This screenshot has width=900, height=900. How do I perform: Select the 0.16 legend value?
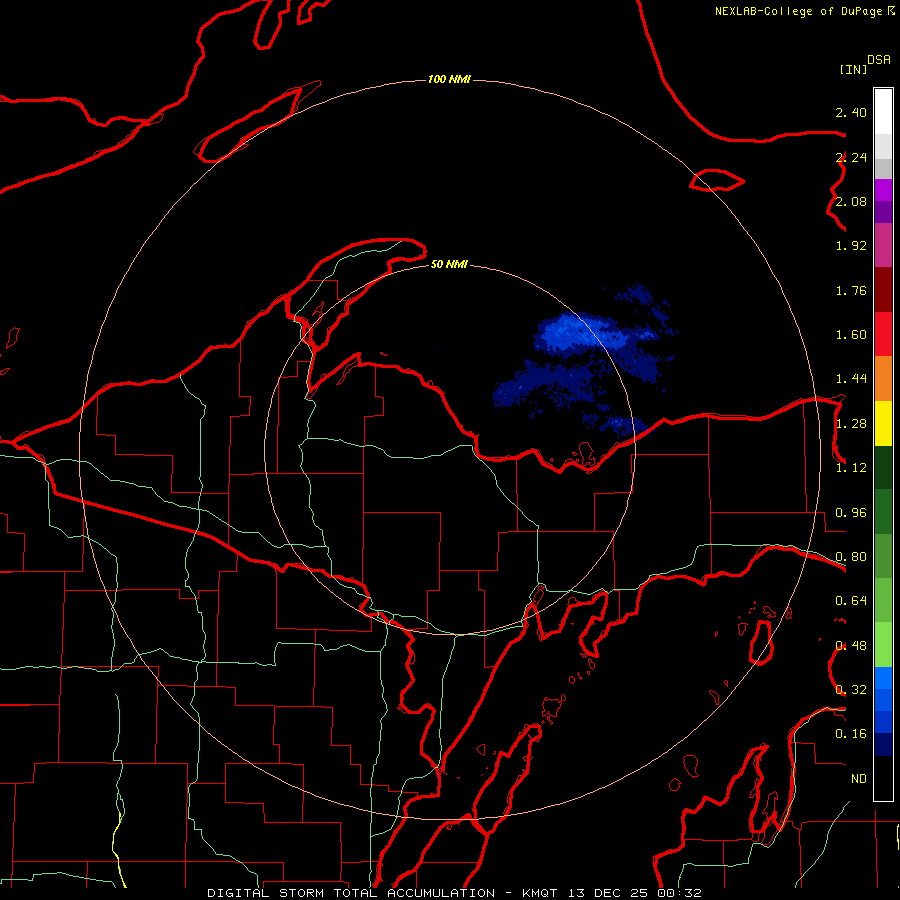[851, 734]
